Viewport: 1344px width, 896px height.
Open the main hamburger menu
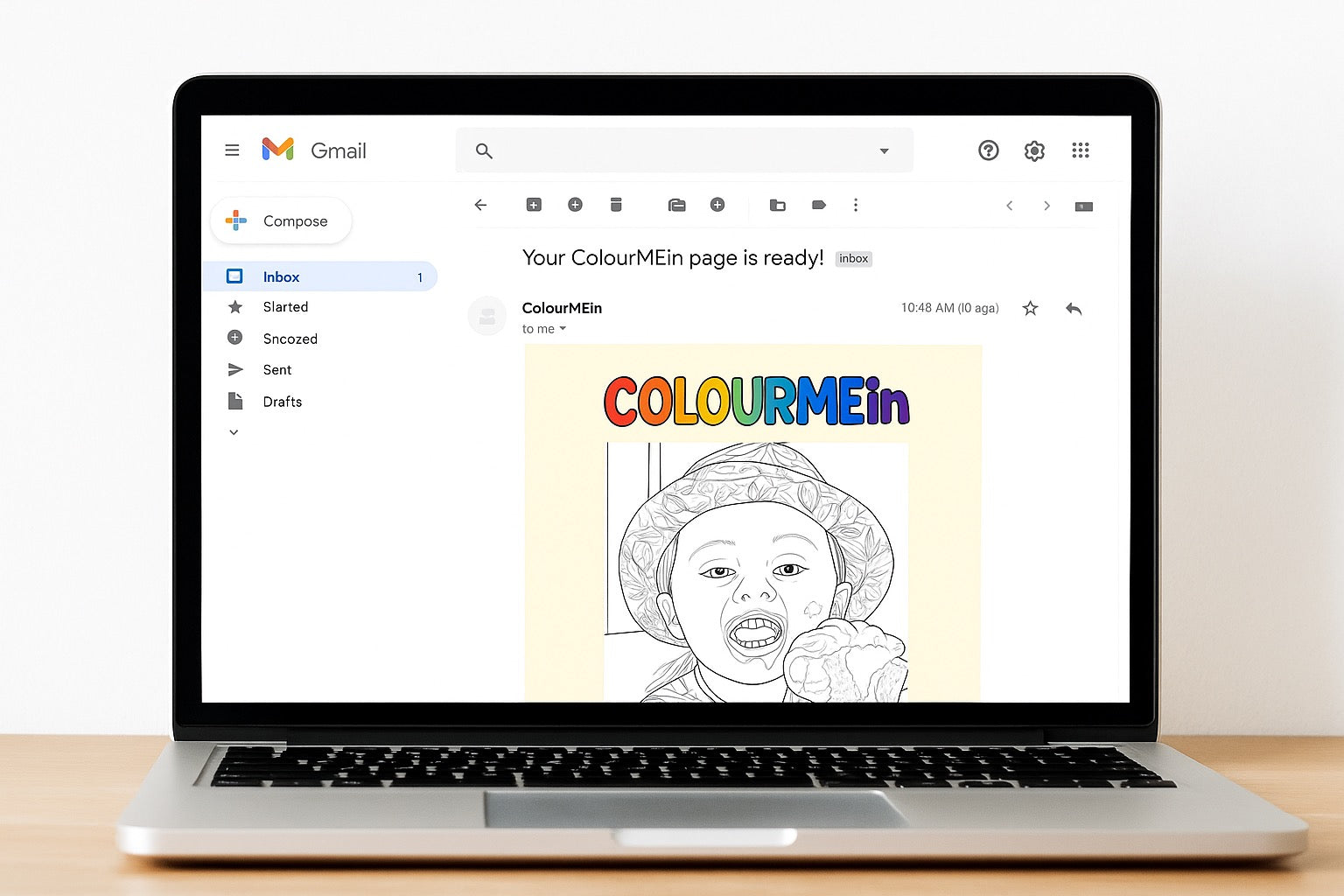[x=232, y=150]
